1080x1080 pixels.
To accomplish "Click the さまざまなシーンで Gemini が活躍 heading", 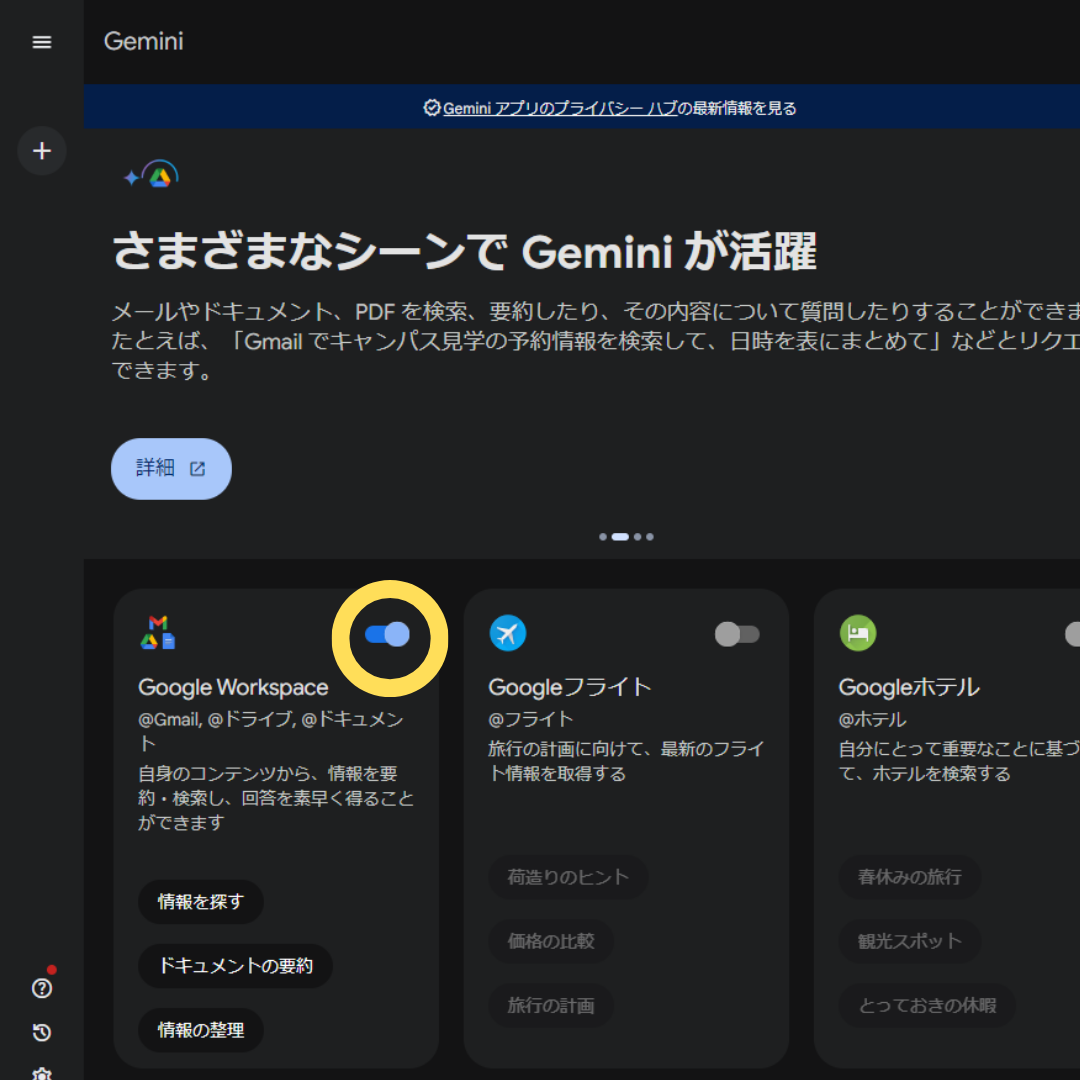I will (464, 251).
